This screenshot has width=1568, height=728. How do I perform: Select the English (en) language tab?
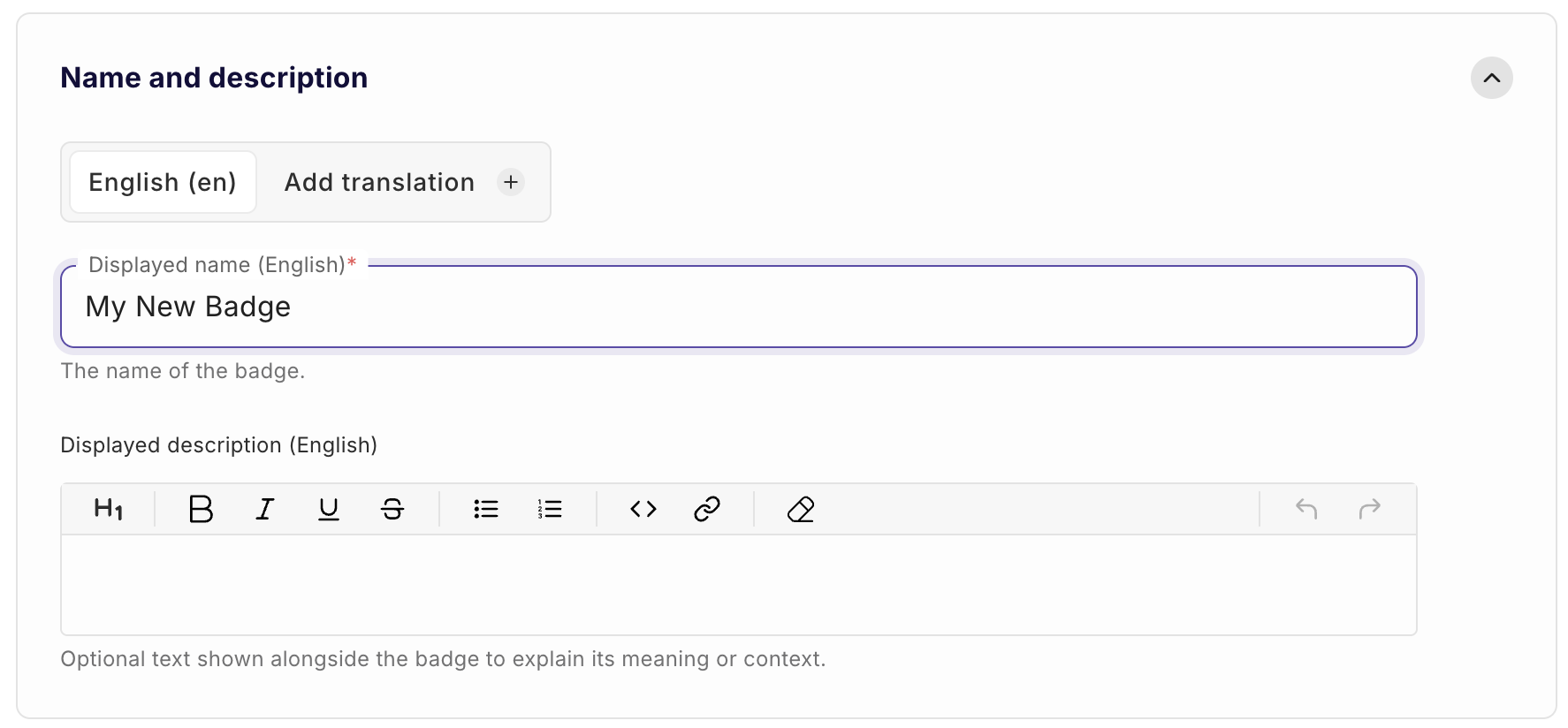click(x=163, y=182)
